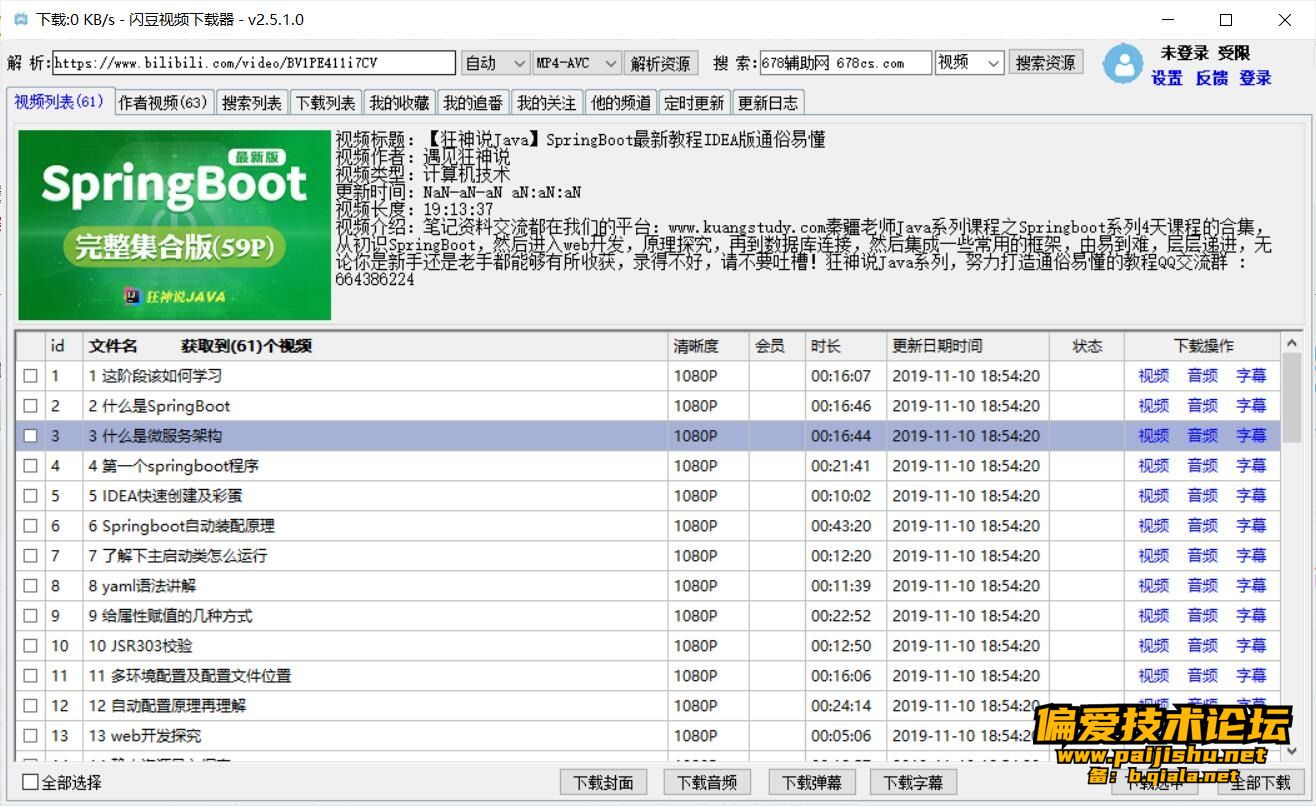
Task: Click the 登录 login link
Action: pyautogui.click(x=1255, y=78)
